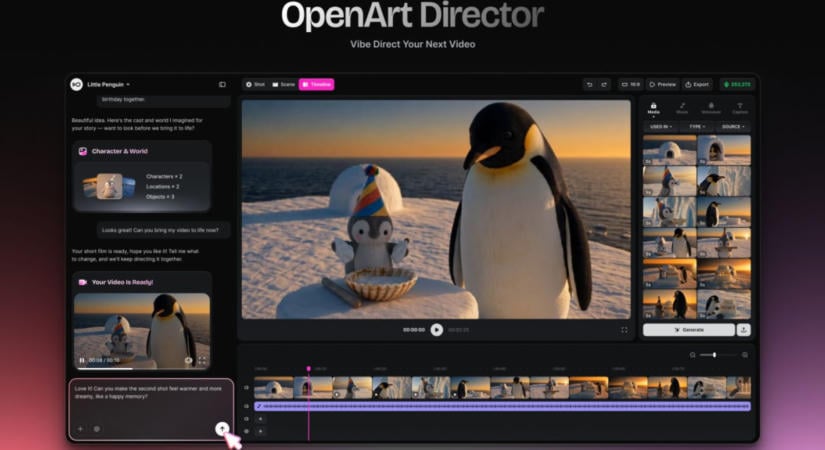Switch to the Scene view tab
The height and width of the screenshot is (450, 825).
284,84
